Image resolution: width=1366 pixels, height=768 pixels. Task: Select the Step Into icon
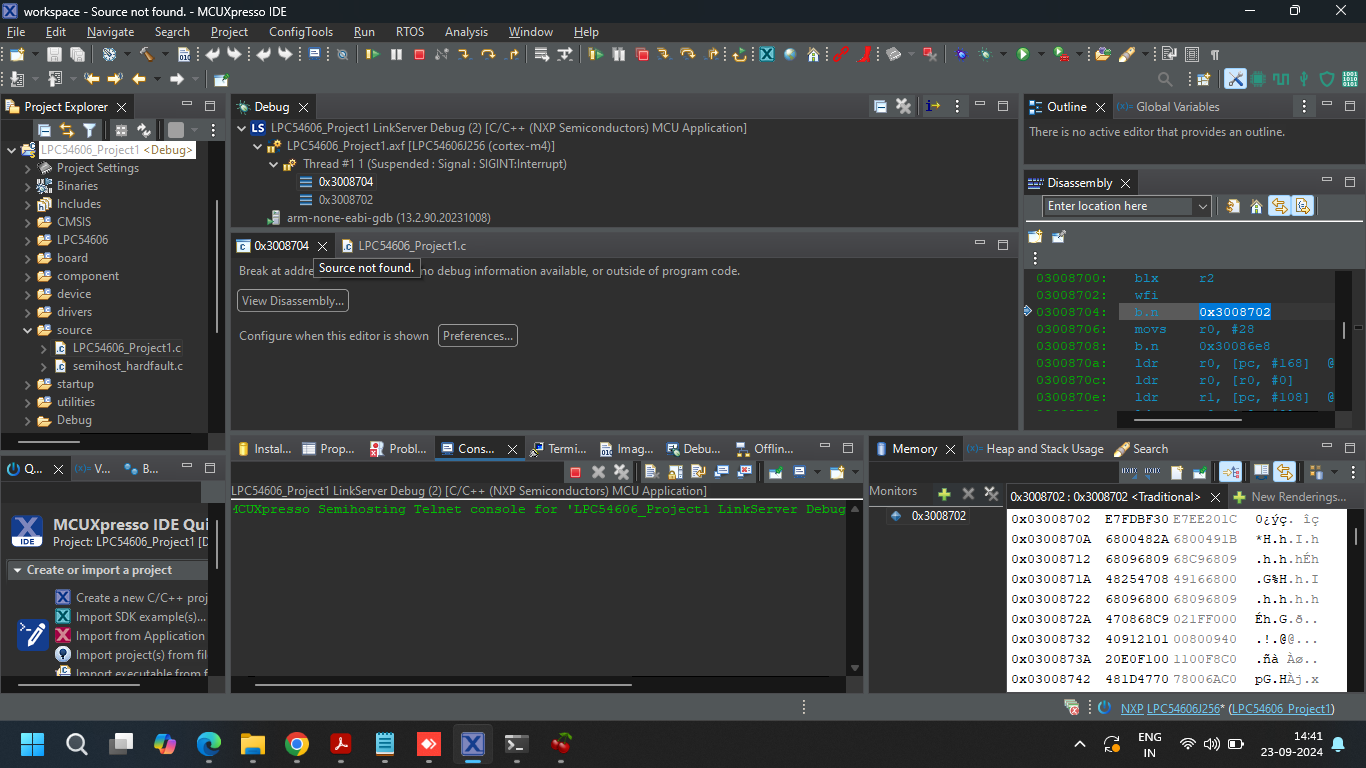coord(463,54)
